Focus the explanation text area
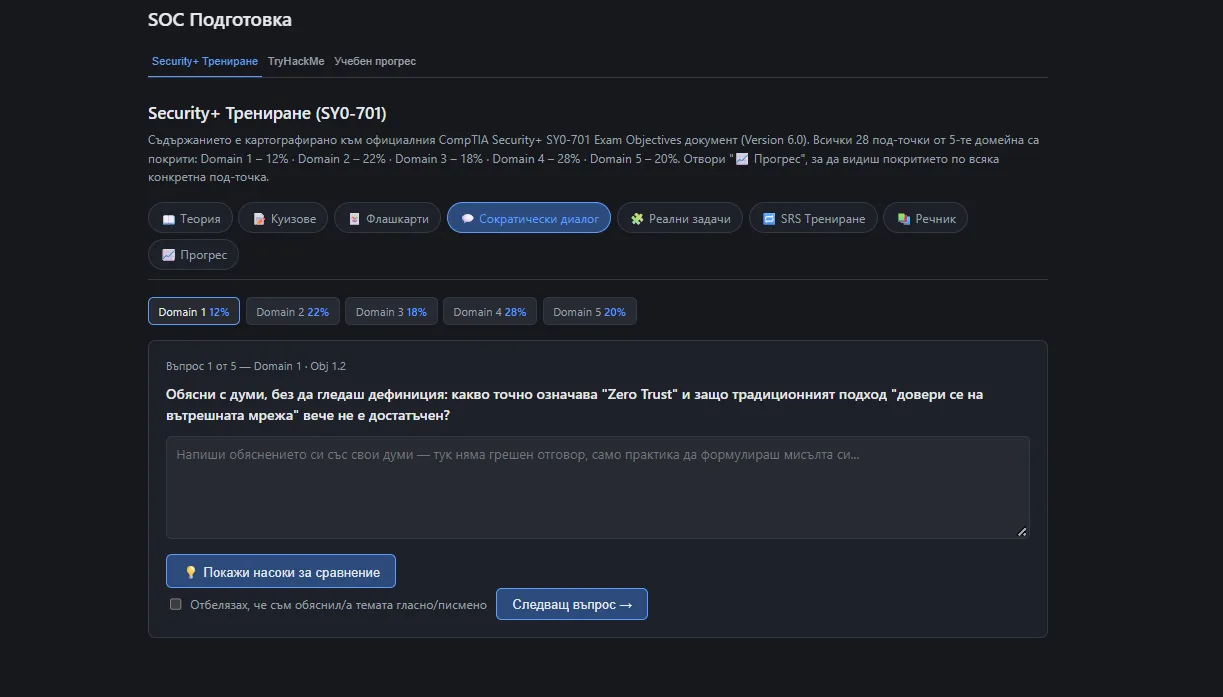The height and width of the screenshot is (697, 1223). tap(597, 487)
